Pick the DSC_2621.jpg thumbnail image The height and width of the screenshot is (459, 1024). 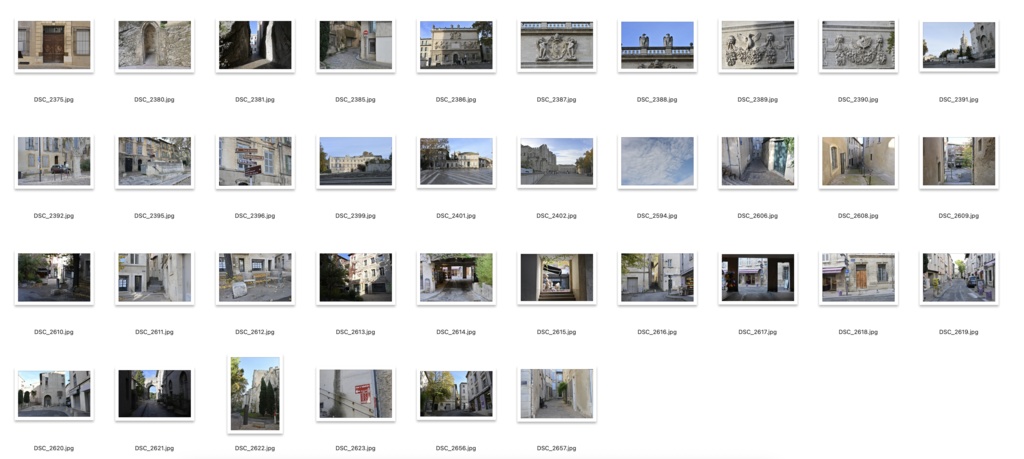click(x=155, y=394)
